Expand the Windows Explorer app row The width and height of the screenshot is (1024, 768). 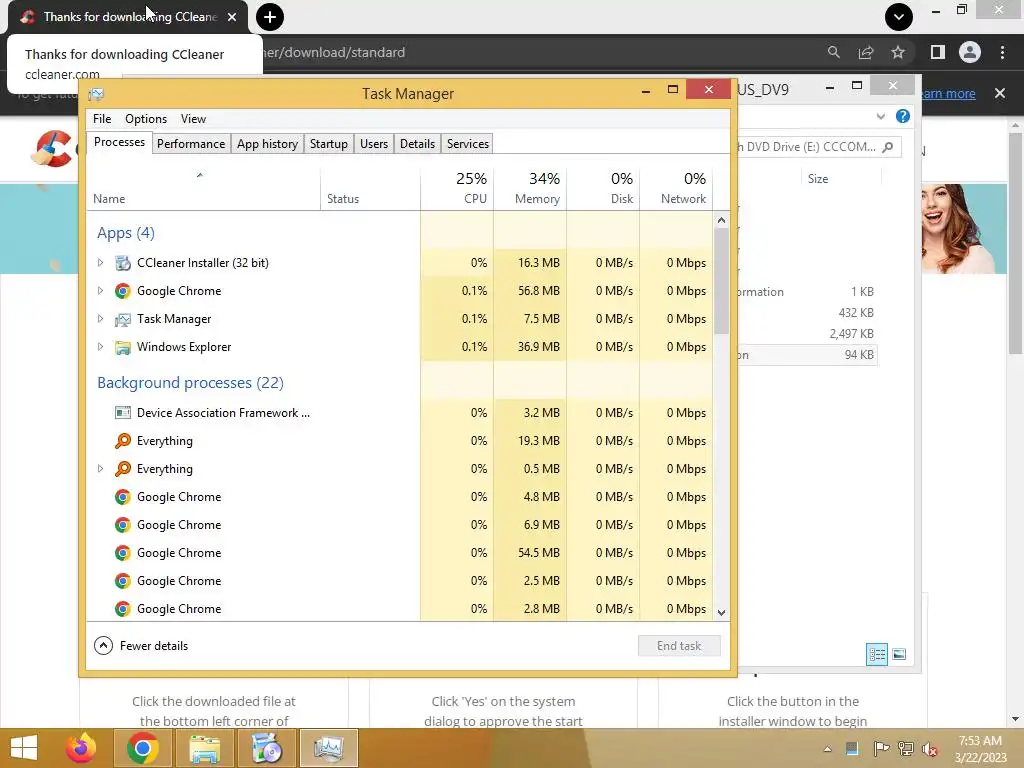tap(100, 347)
